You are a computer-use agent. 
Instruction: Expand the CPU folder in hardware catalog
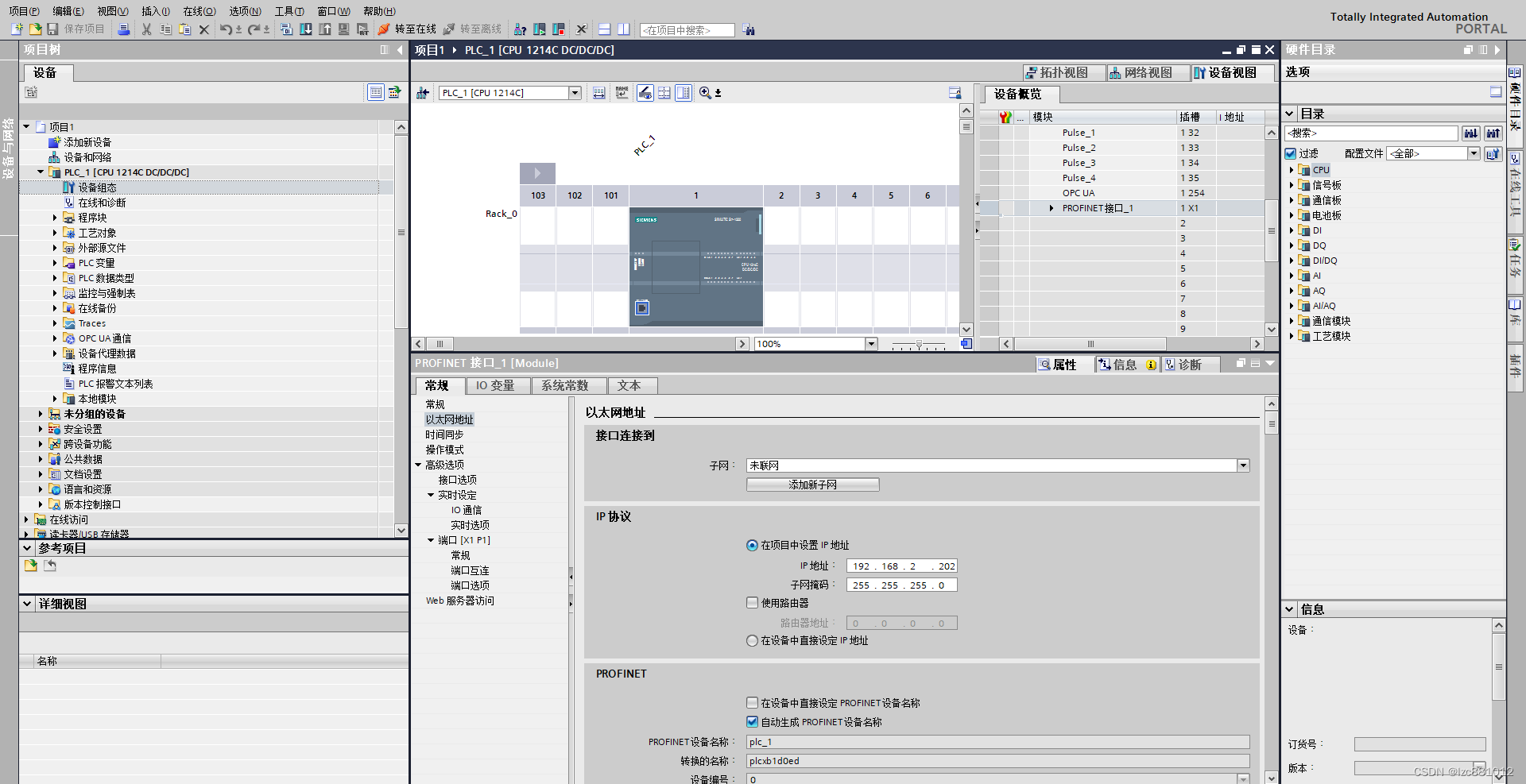(x=1292, y=170)
